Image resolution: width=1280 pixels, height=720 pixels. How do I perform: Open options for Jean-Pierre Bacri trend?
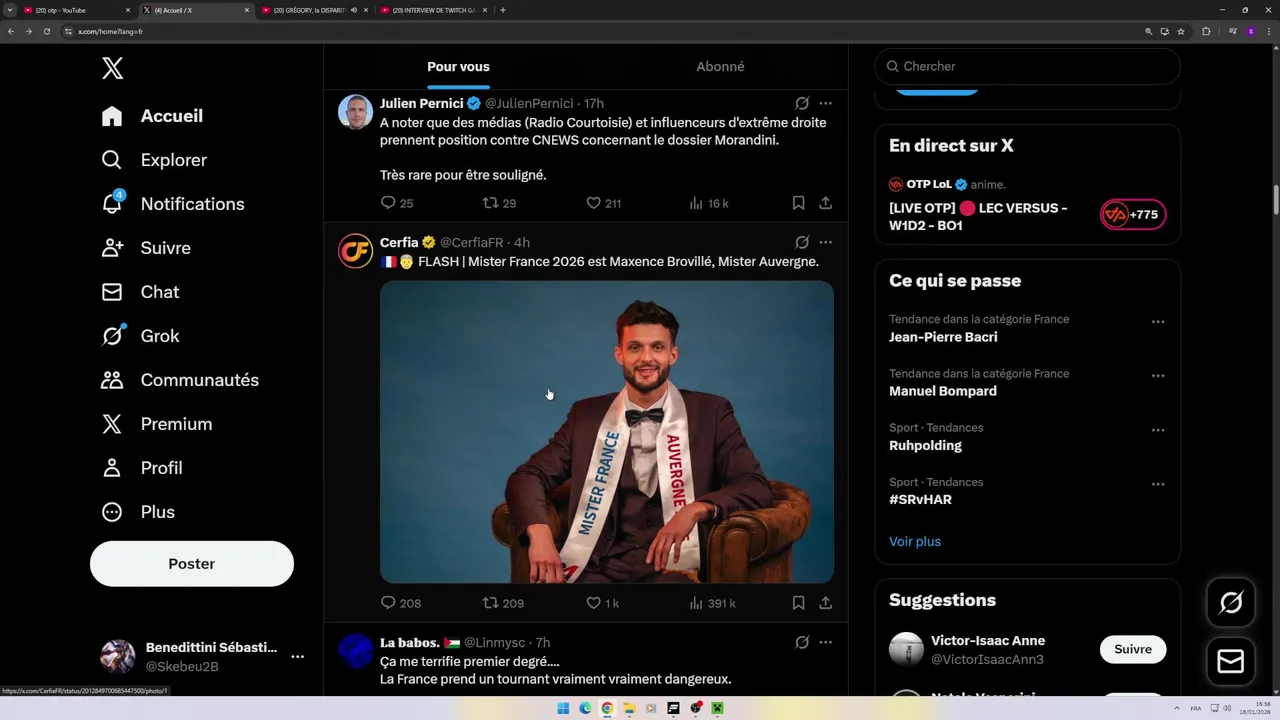coord(1157,322)
